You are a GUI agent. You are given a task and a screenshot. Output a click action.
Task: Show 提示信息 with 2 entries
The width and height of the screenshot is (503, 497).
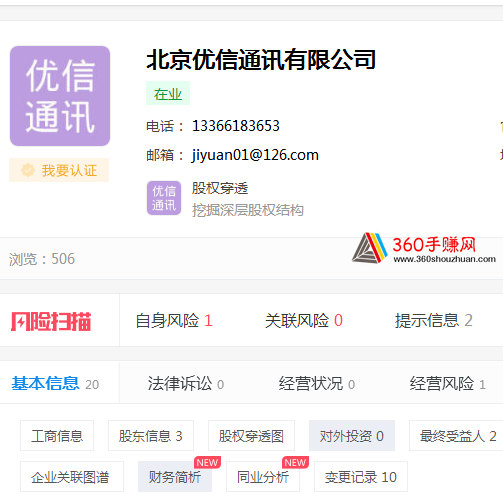tap(433, 321)
